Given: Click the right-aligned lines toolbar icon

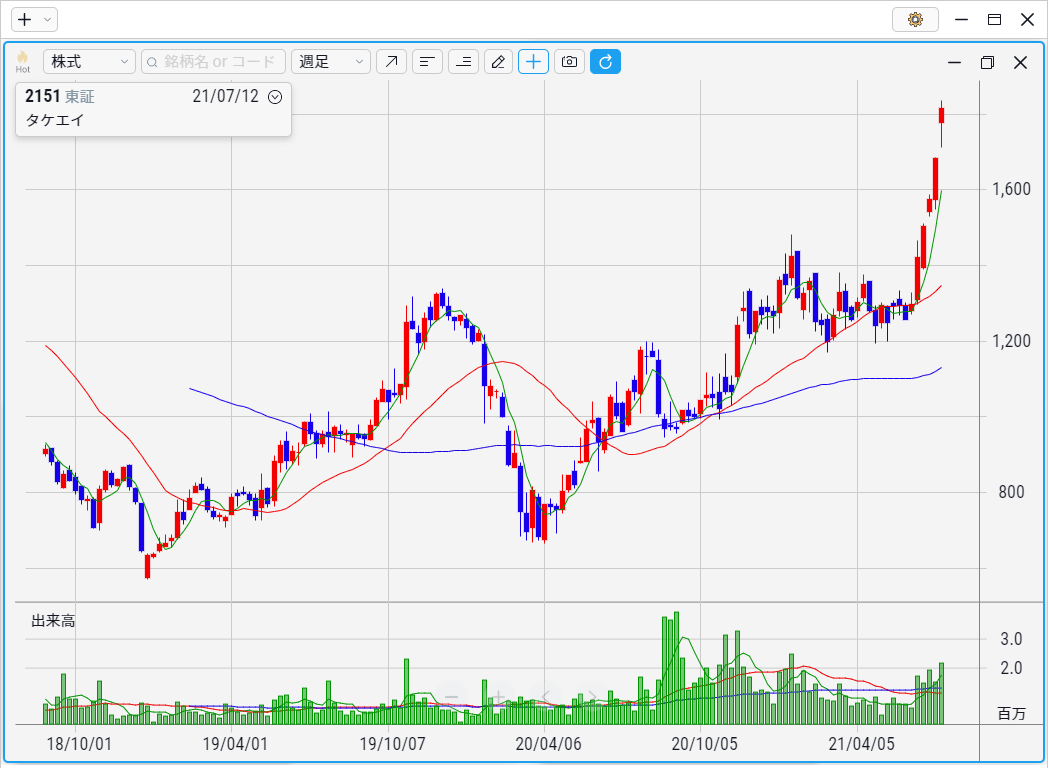Looking at the screenshot, I should (463, 62).
